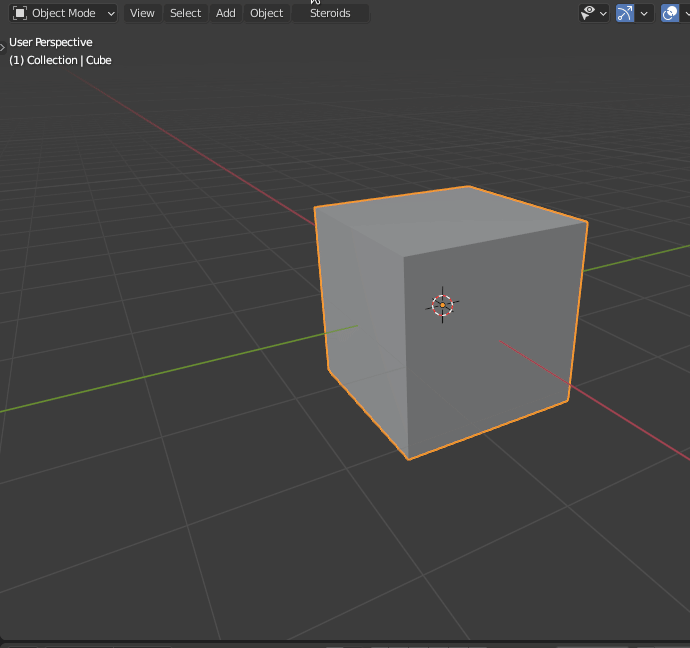Click the Steroids header button
The image size is (690, 648).
tap(330, 13)
